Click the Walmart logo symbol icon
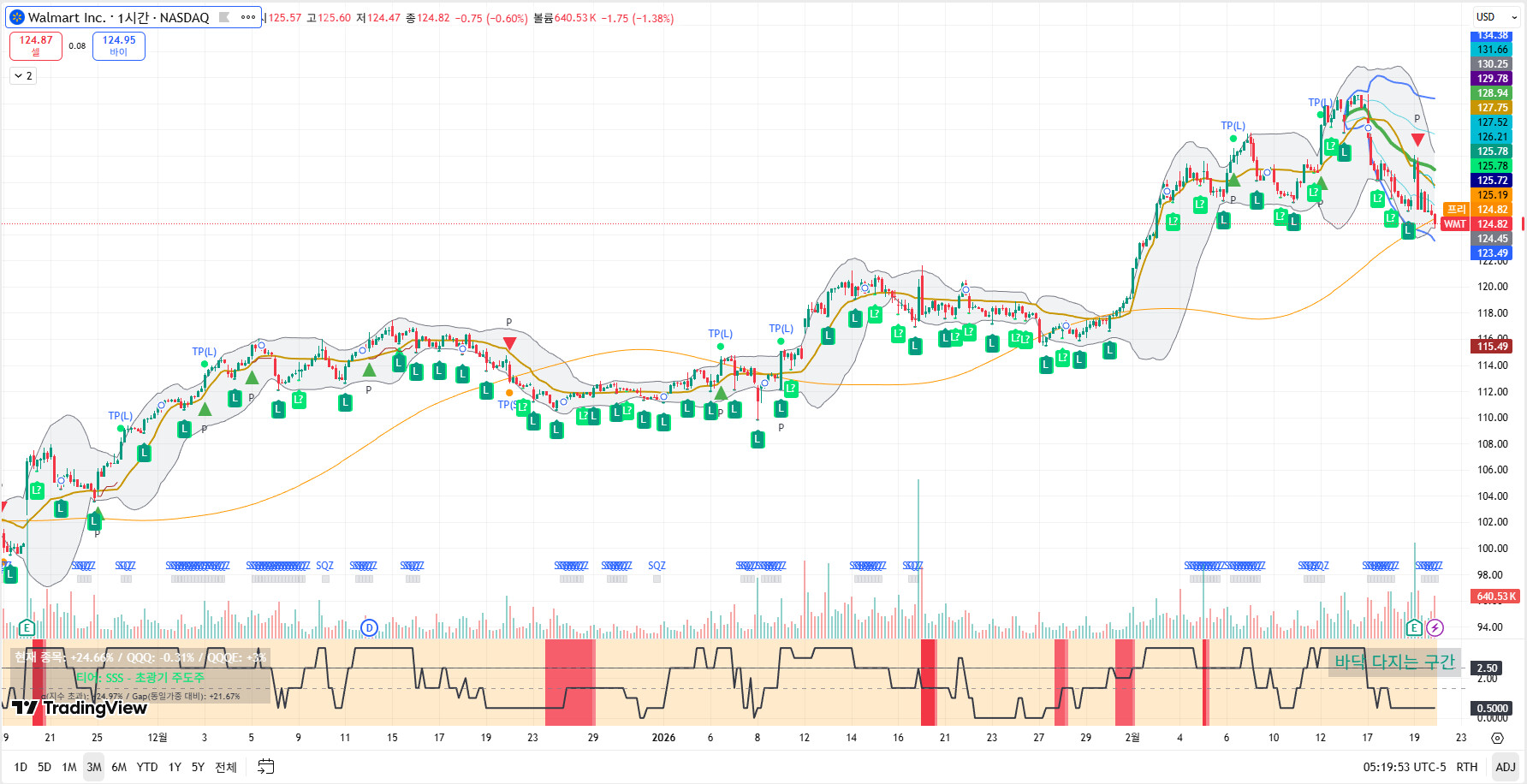Screen dimensions: 1527x784 [16, 17]
